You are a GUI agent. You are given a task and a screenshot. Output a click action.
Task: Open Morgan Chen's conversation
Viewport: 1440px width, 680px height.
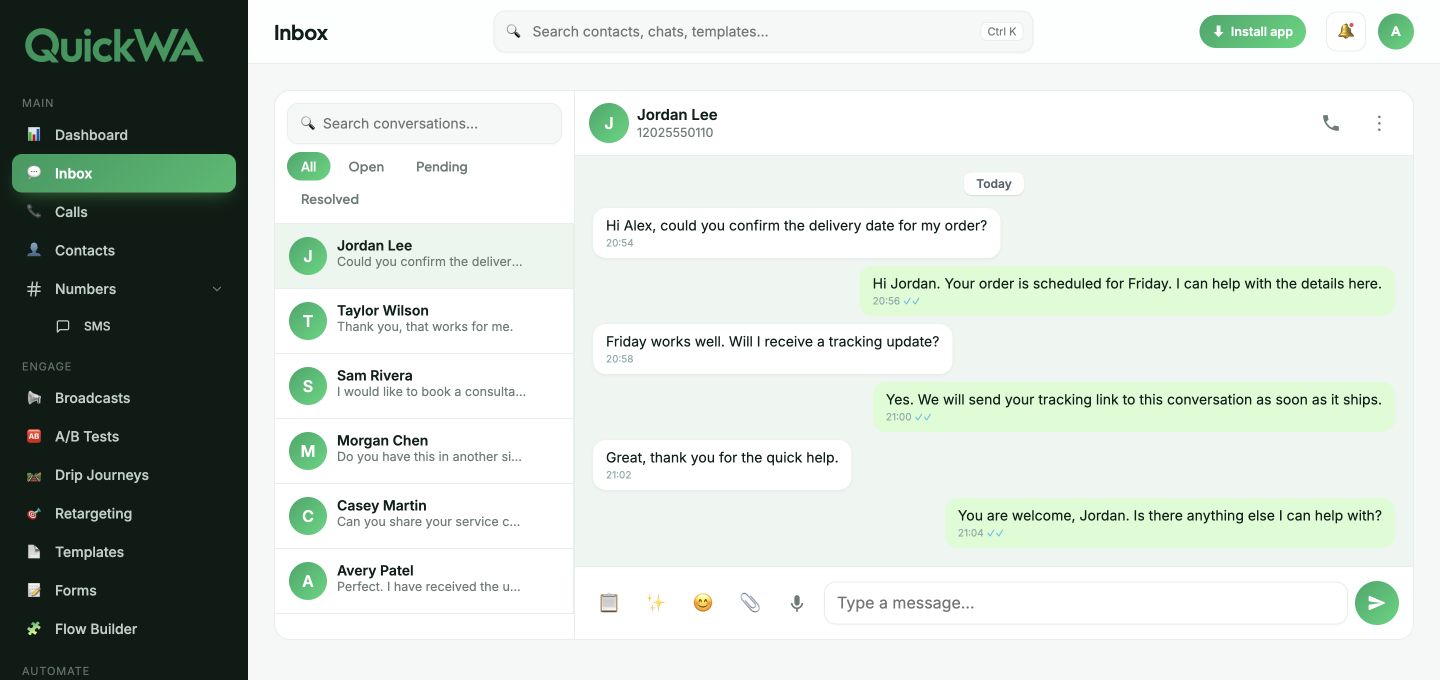[x=424, y=451]
